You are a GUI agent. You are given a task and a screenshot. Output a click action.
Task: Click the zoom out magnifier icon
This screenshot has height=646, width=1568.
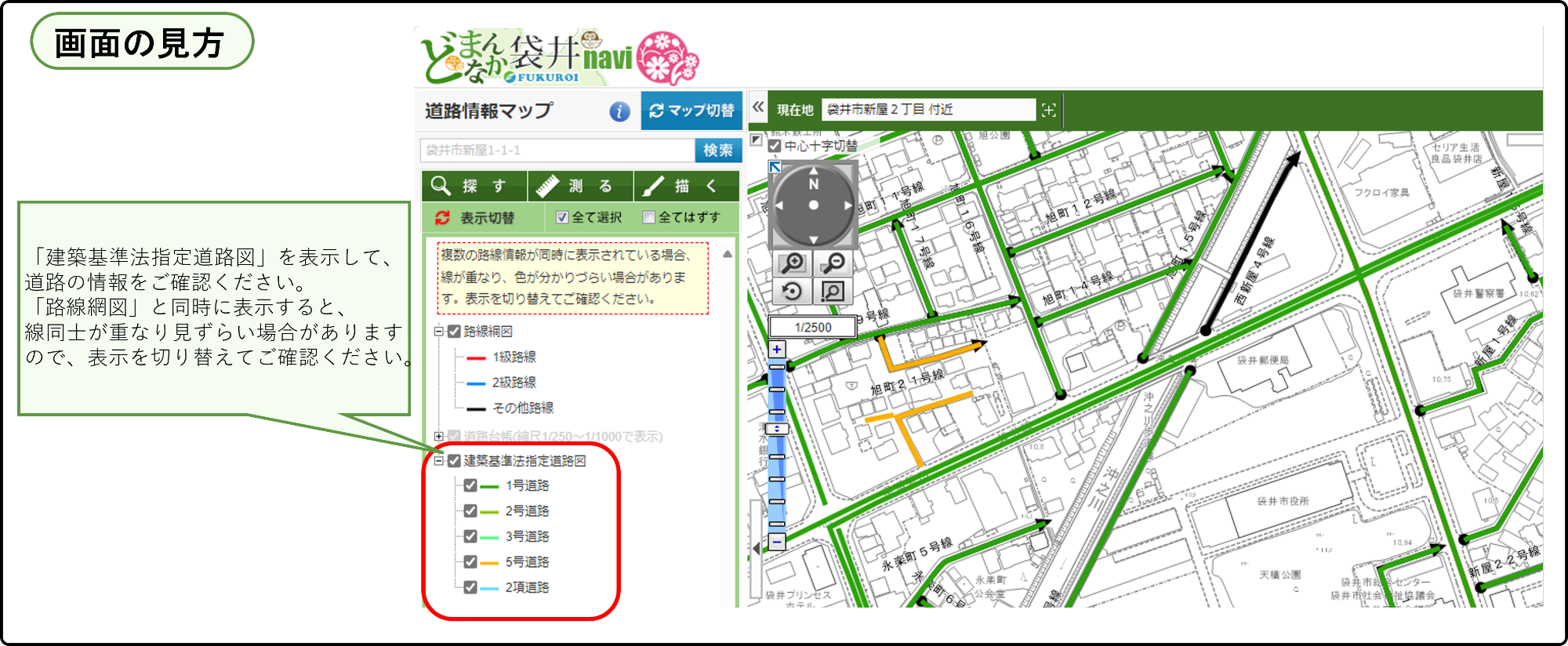833,263
